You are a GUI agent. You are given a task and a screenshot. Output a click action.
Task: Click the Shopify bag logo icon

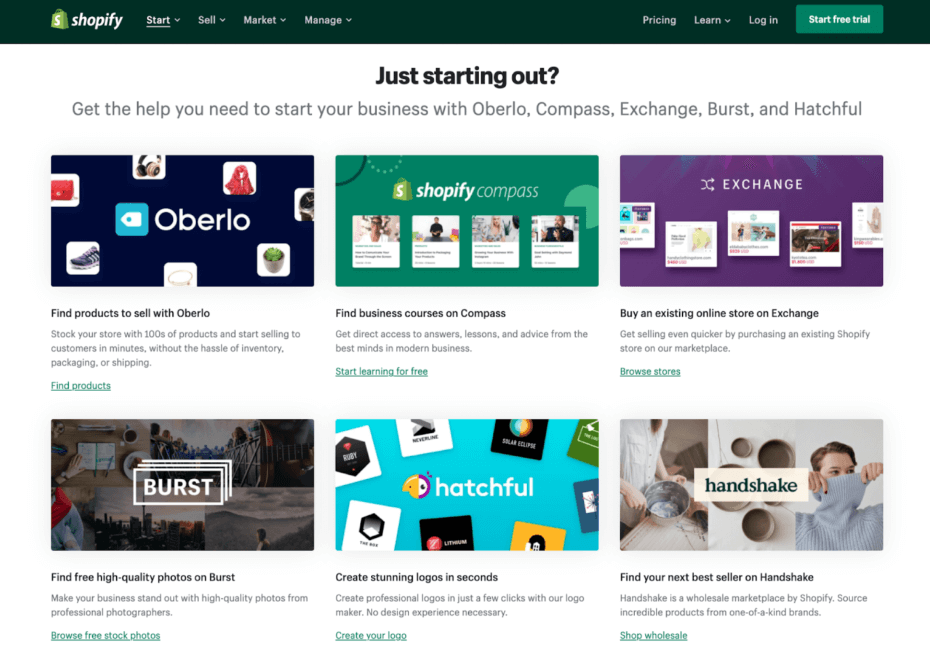[x=59, y=19]
